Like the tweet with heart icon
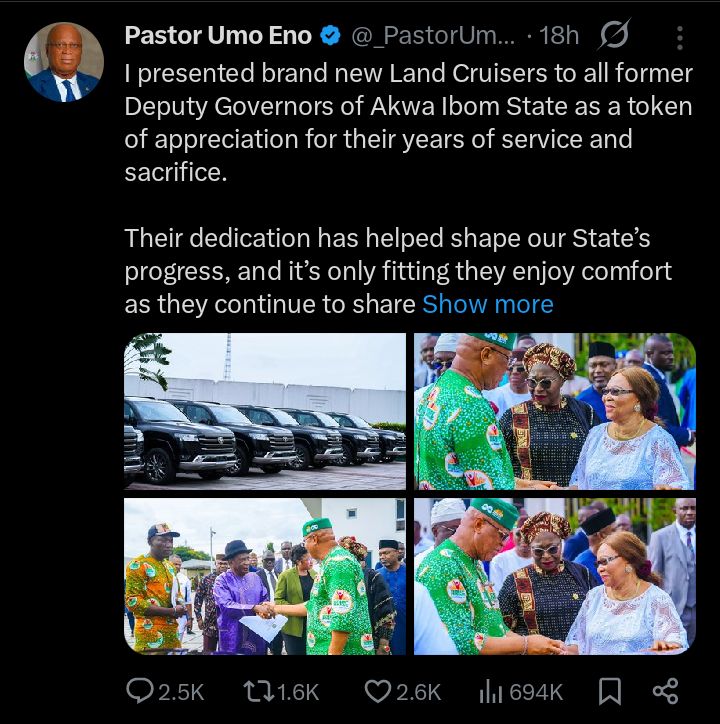720x724 pixels. [378, 690]
